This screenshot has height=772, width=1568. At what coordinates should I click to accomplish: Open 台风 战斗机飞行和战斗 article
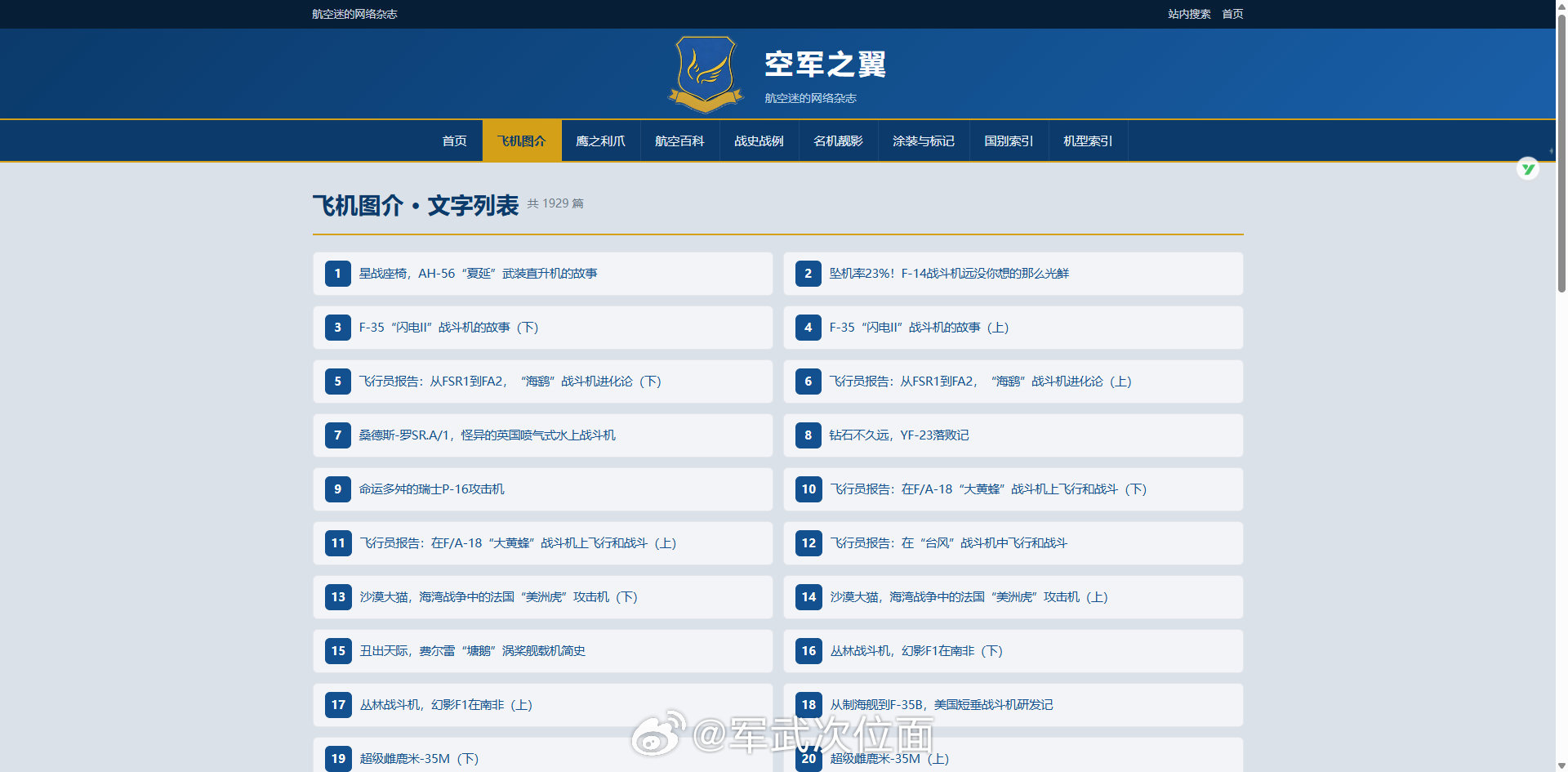click(x=948, y=543)
